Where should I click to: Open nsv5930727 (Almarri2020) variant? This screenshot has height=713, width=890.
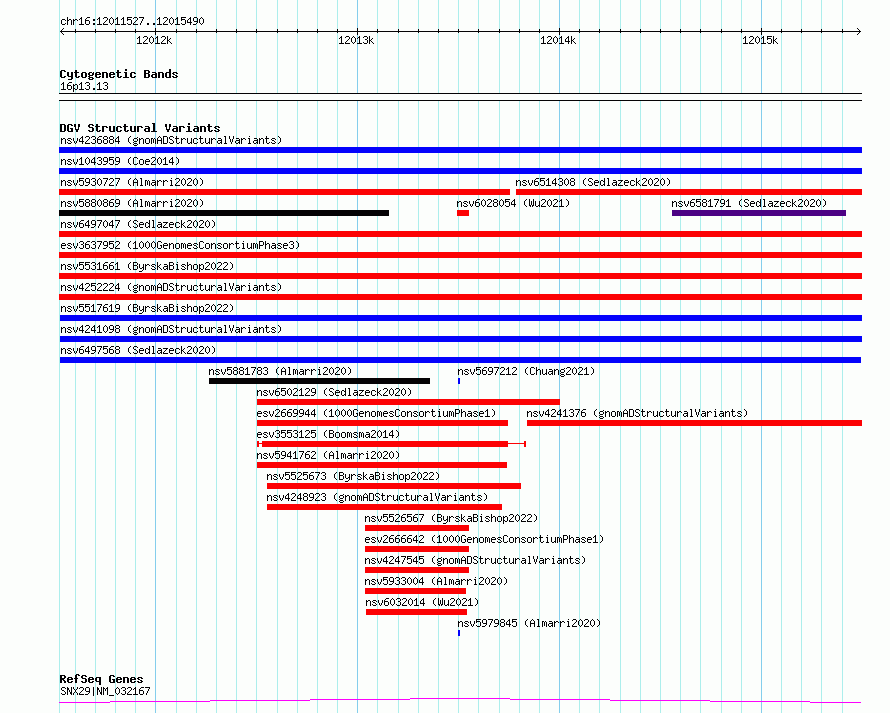tap(132, 182)
